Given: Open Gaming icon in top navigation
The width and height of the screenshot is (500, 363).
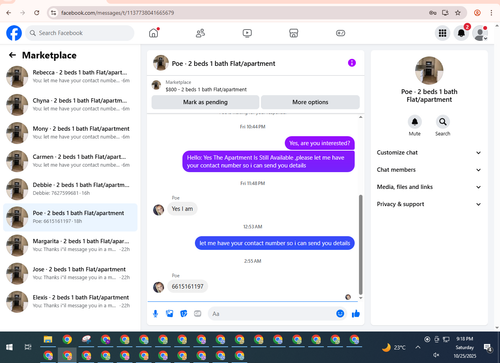Looking at the screenshot, I should coord(340,33).
